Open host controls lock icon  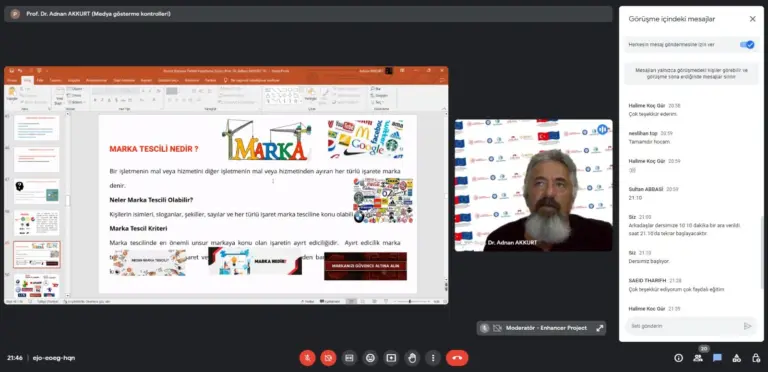(x=756, y=358)
